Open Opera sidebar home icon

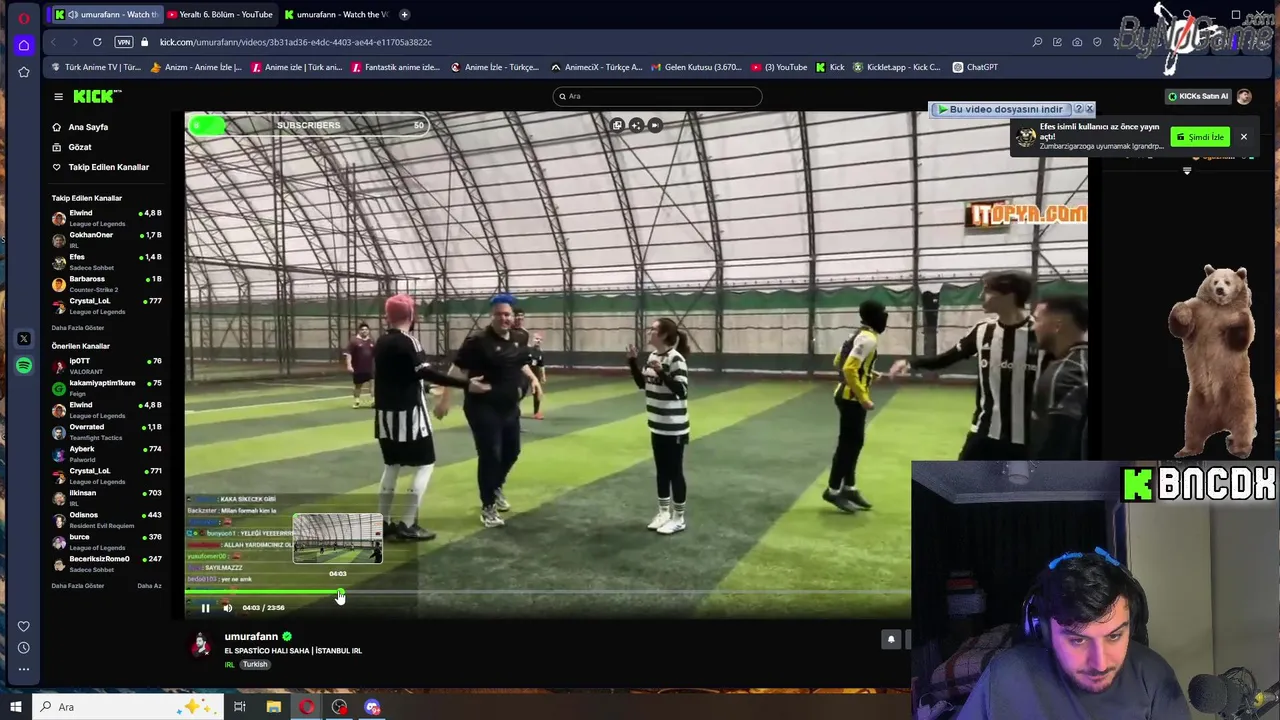[x=24, y=46]
